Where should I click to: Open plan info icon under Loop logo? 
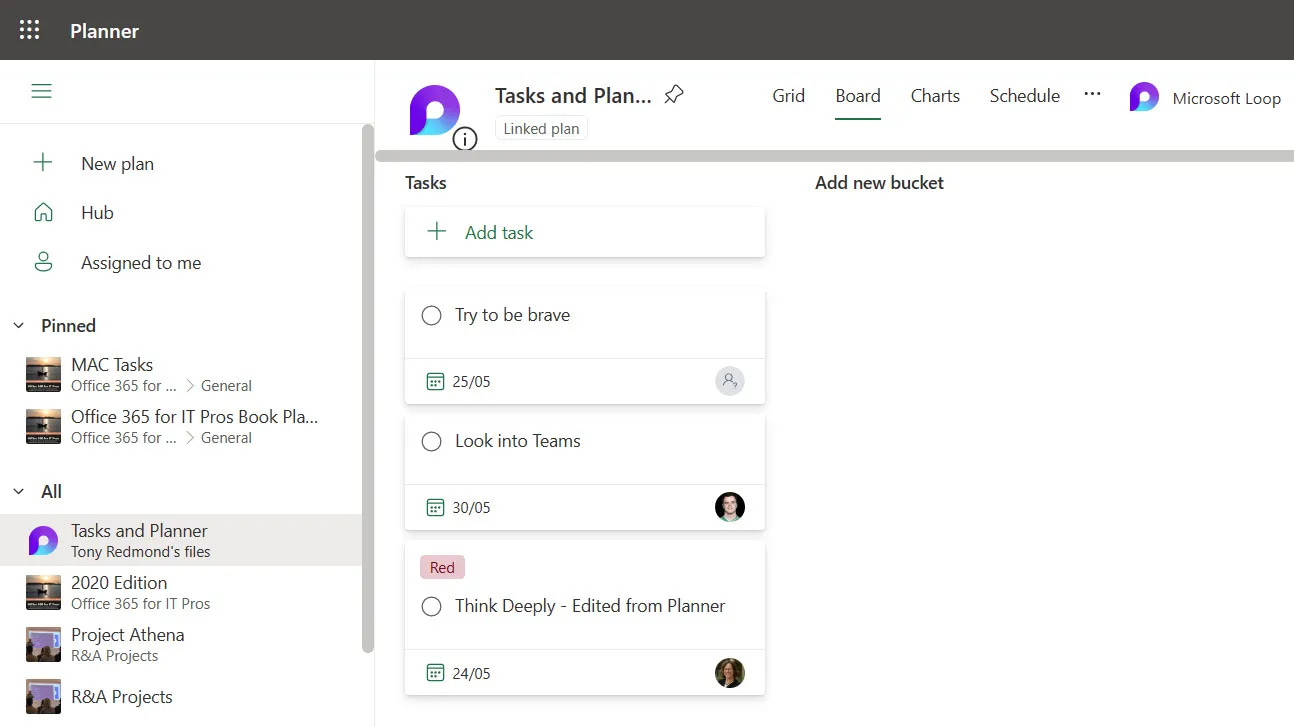point(464,139)
